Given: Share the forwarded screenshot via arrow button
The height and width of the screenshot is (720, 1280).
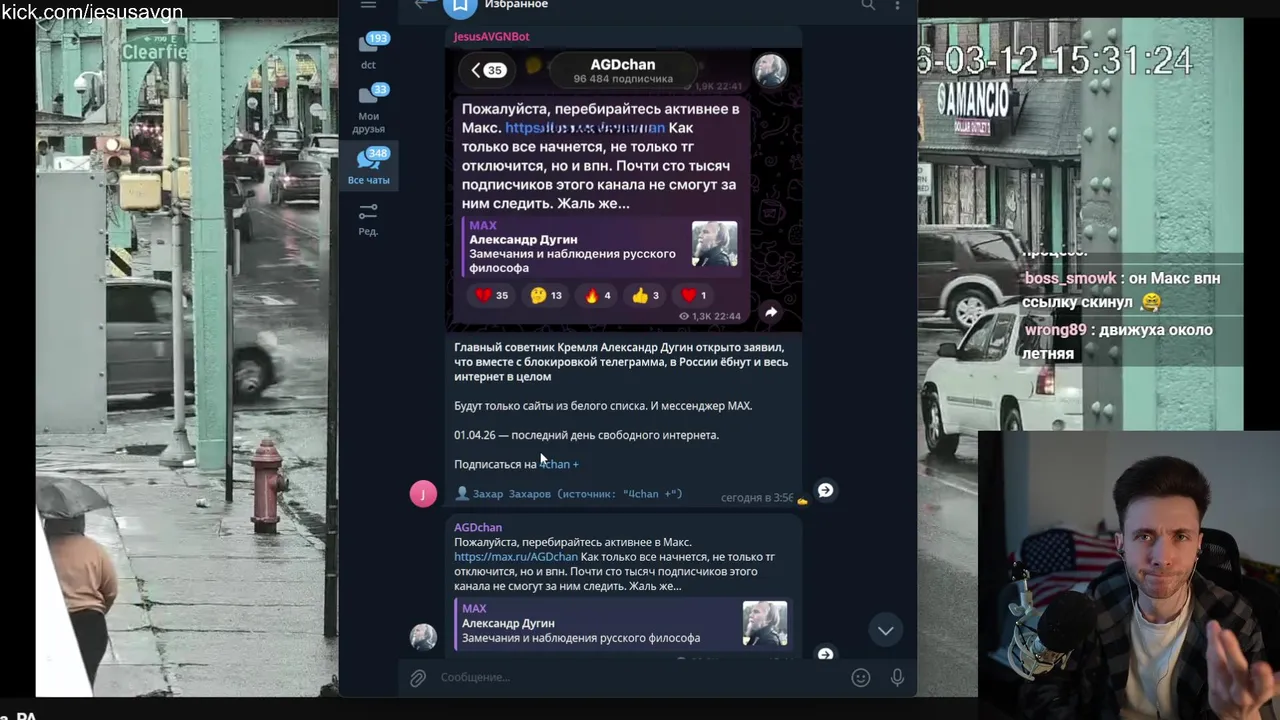Looking at the screenshot, I should coord(771,312).
